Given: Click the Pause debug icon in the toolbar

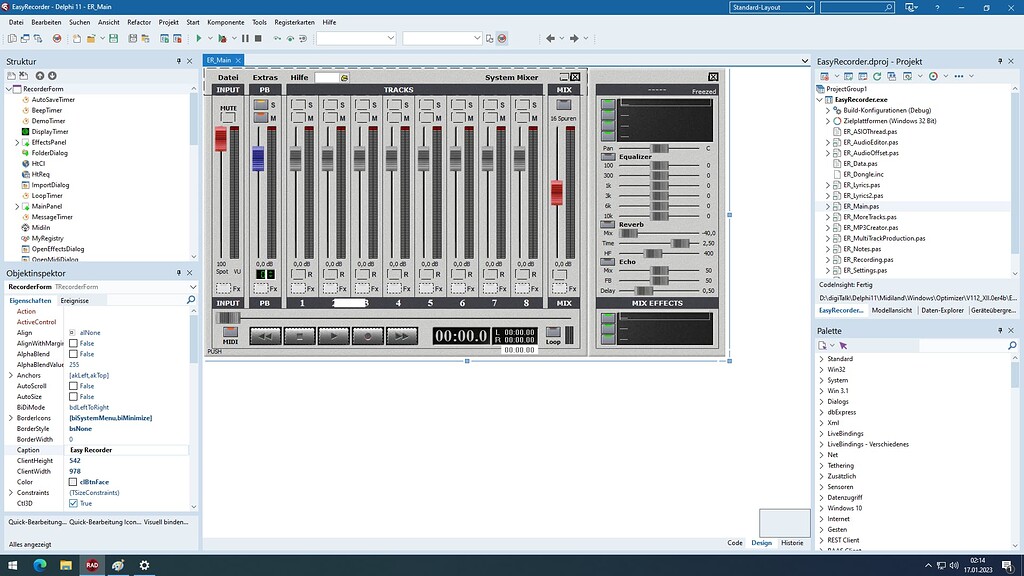Looking at the screenshot, I should click(245, 40).
